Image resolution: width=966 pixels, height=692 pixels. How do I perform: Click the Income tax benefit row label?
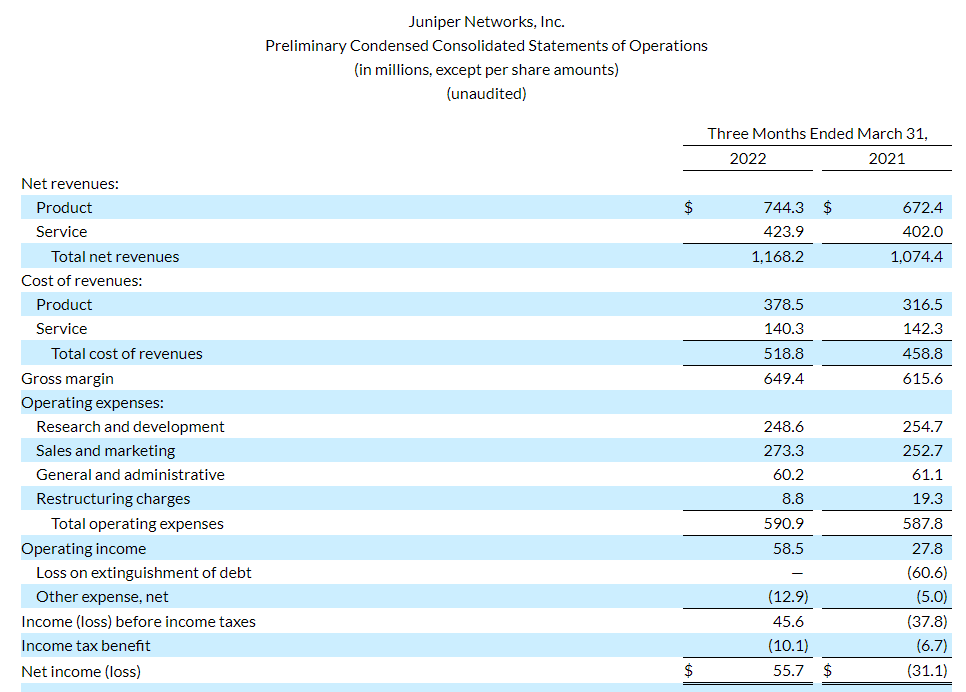pyautogui.click(x=85, y=645)
